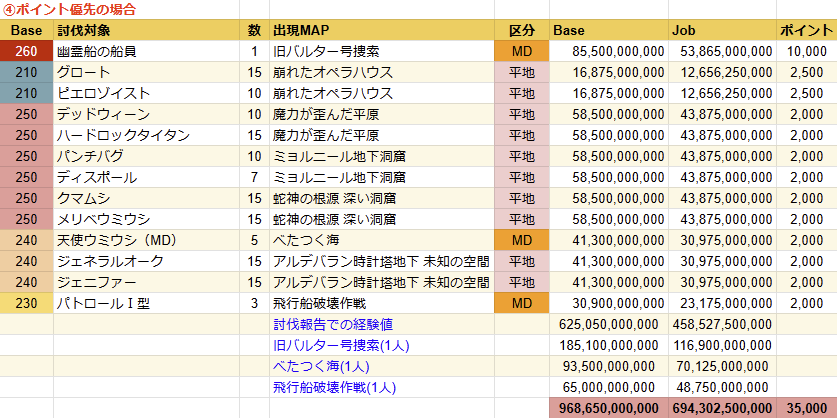Click the value 30,900,000,000
The width and height of the screenshot is (837, 418).
point(618,303)
